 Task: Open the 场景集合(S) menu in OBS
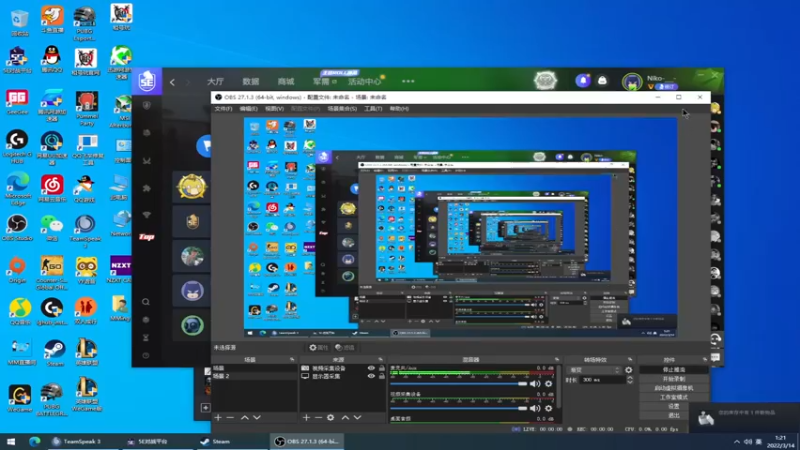tap(342, 109)
